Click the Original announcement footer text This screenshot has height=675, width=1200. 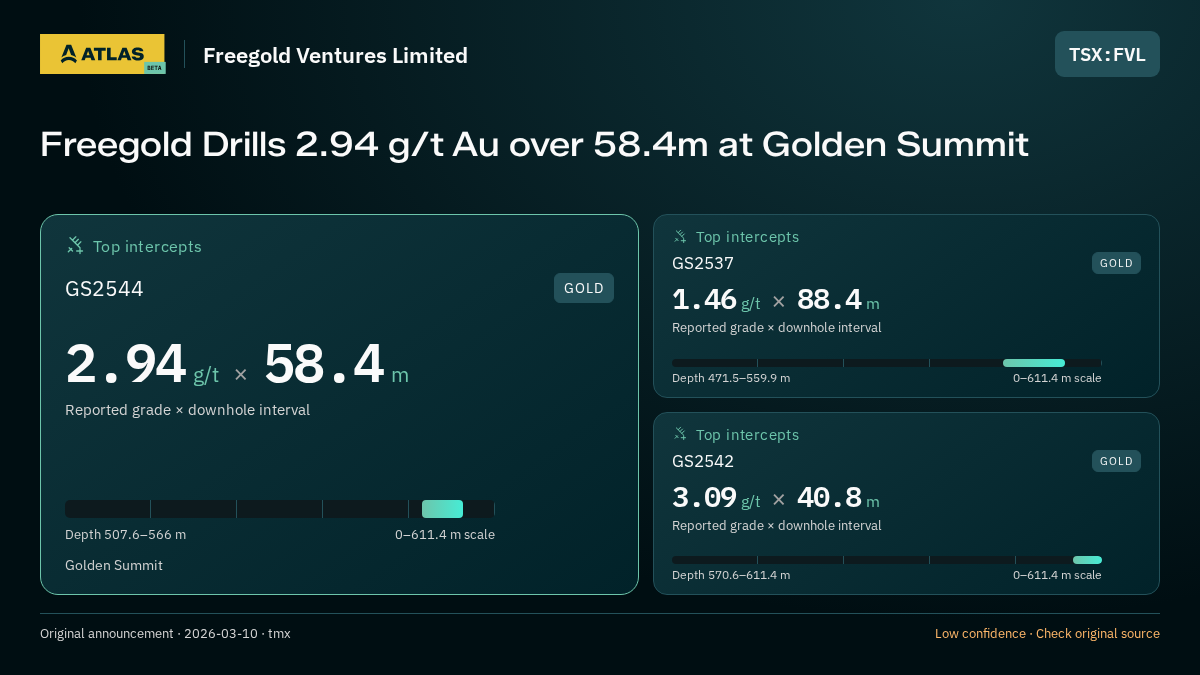pos(165,634)
